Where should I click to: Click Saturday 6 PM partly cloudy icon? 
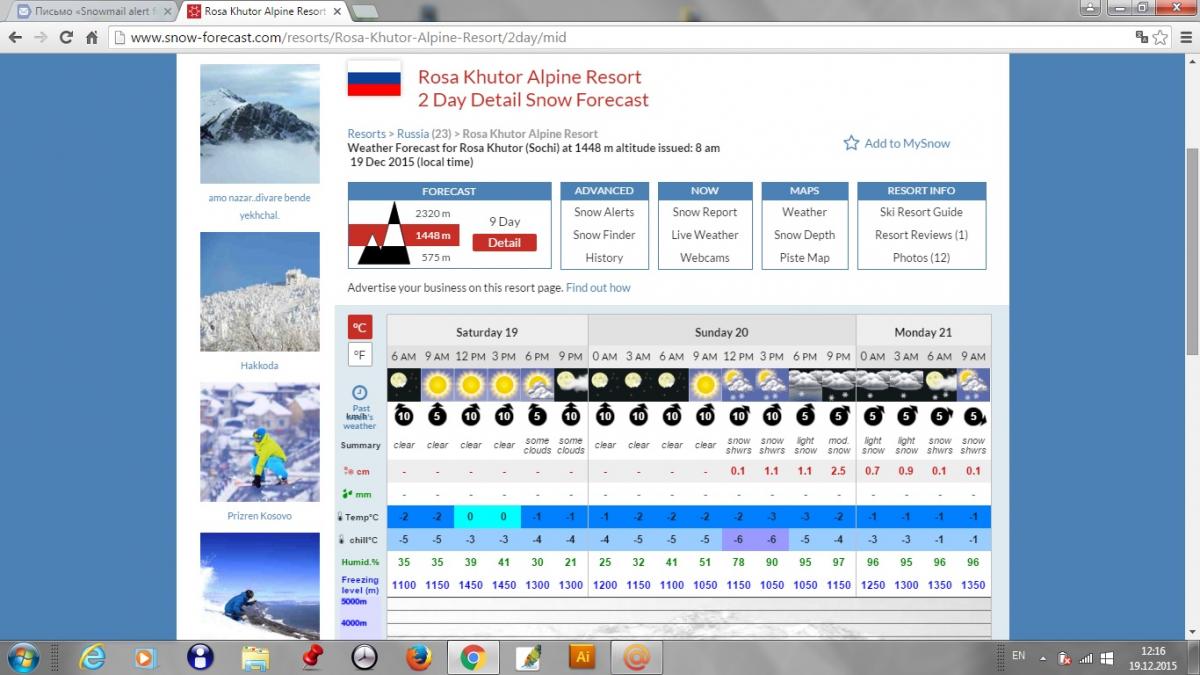point(537,385)
